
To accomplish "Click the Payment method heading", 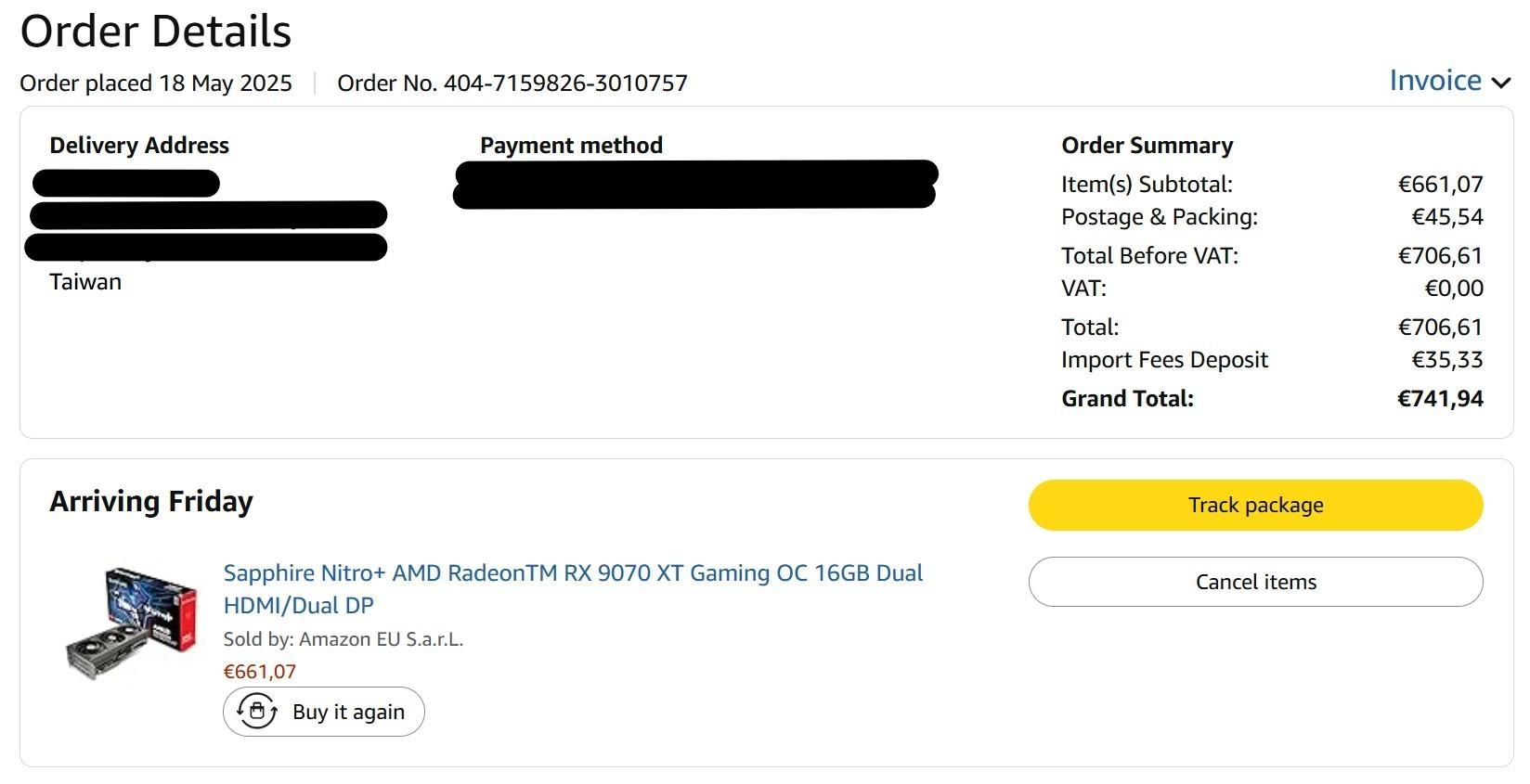I will 571,146.
